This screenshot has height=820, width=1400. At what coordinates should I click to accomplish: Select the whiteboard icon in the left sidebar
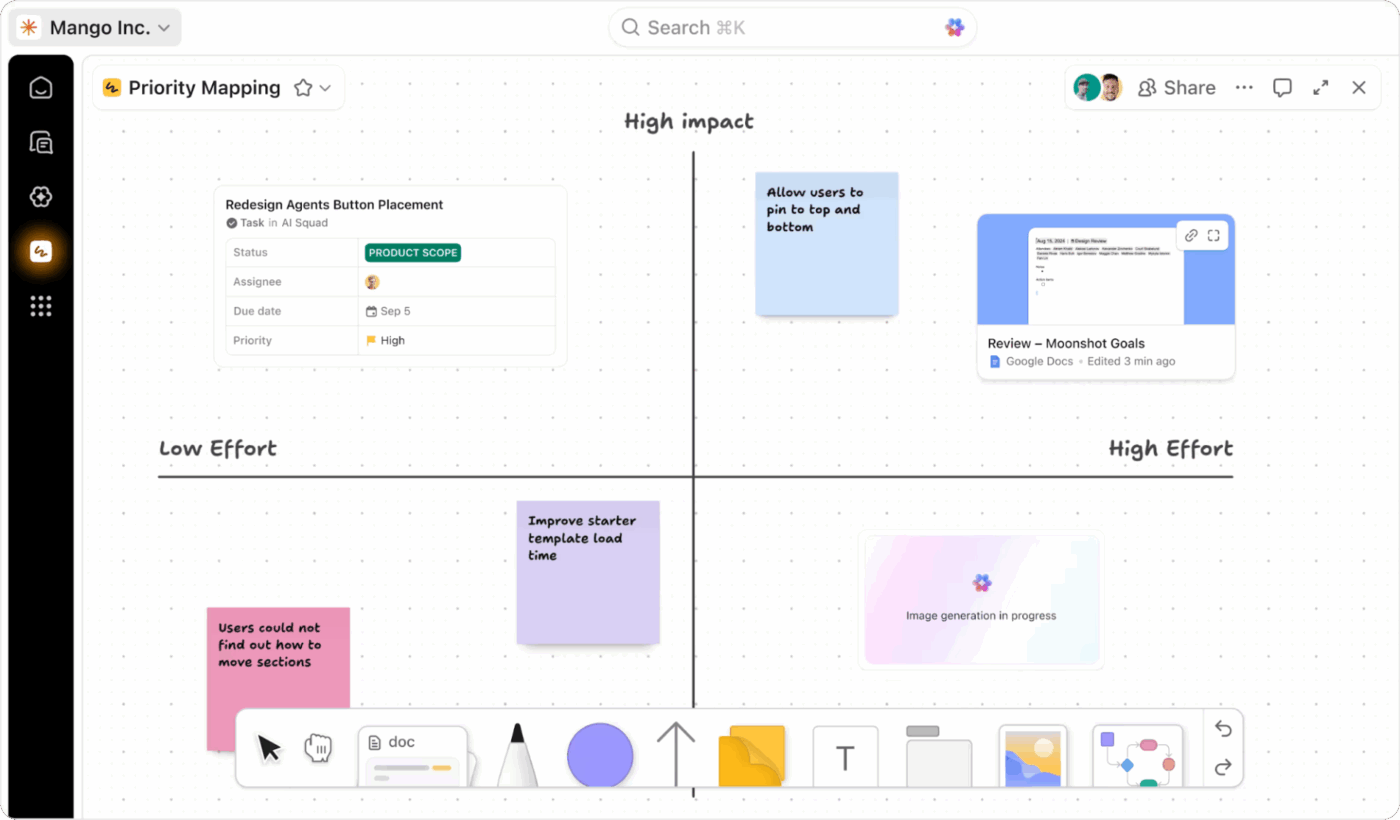pyautogui.click(x=40, y=251)
